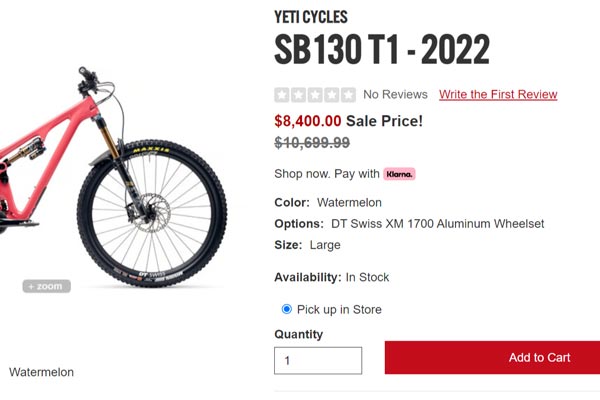Click the SB130 T1 - 2022 title
Image resolution: width=600 pixels, height=400 pixels.
(x=382, y=49)
